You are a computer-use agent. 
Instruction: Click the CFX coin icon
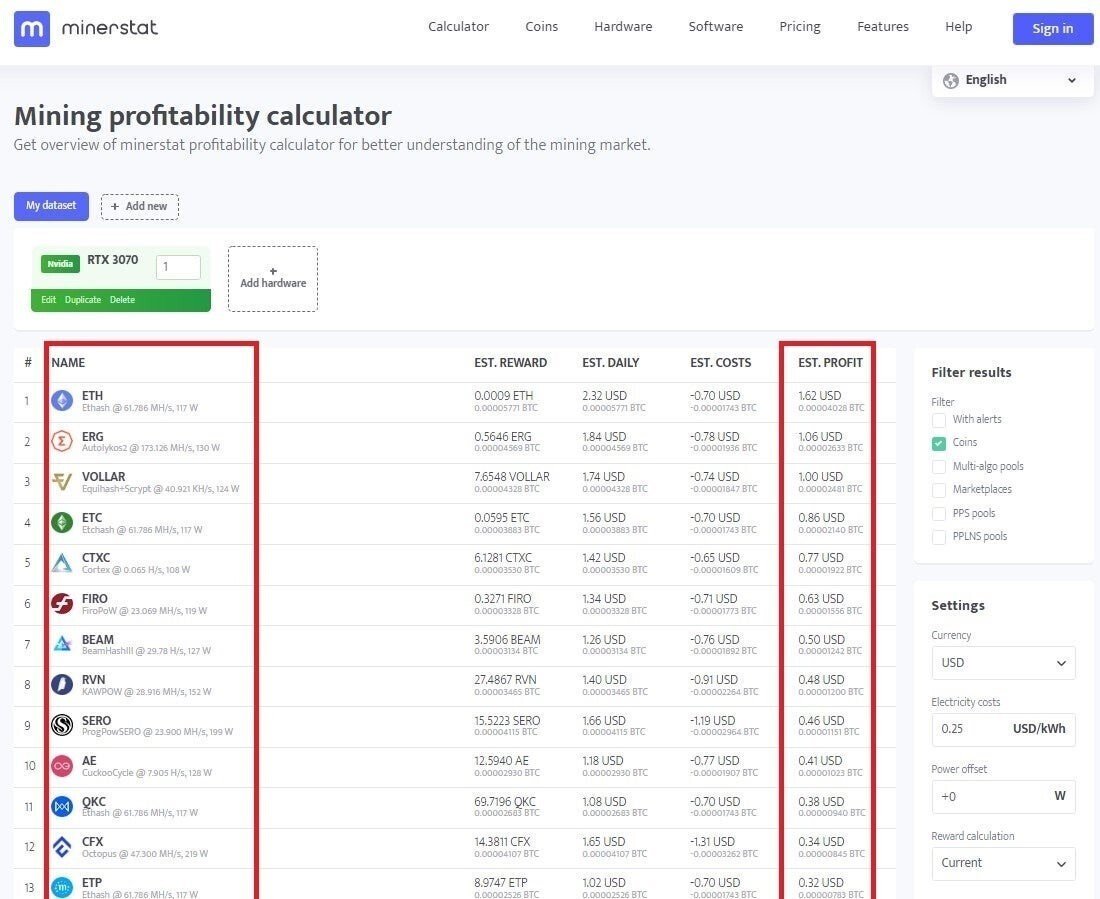coord(62,847)
